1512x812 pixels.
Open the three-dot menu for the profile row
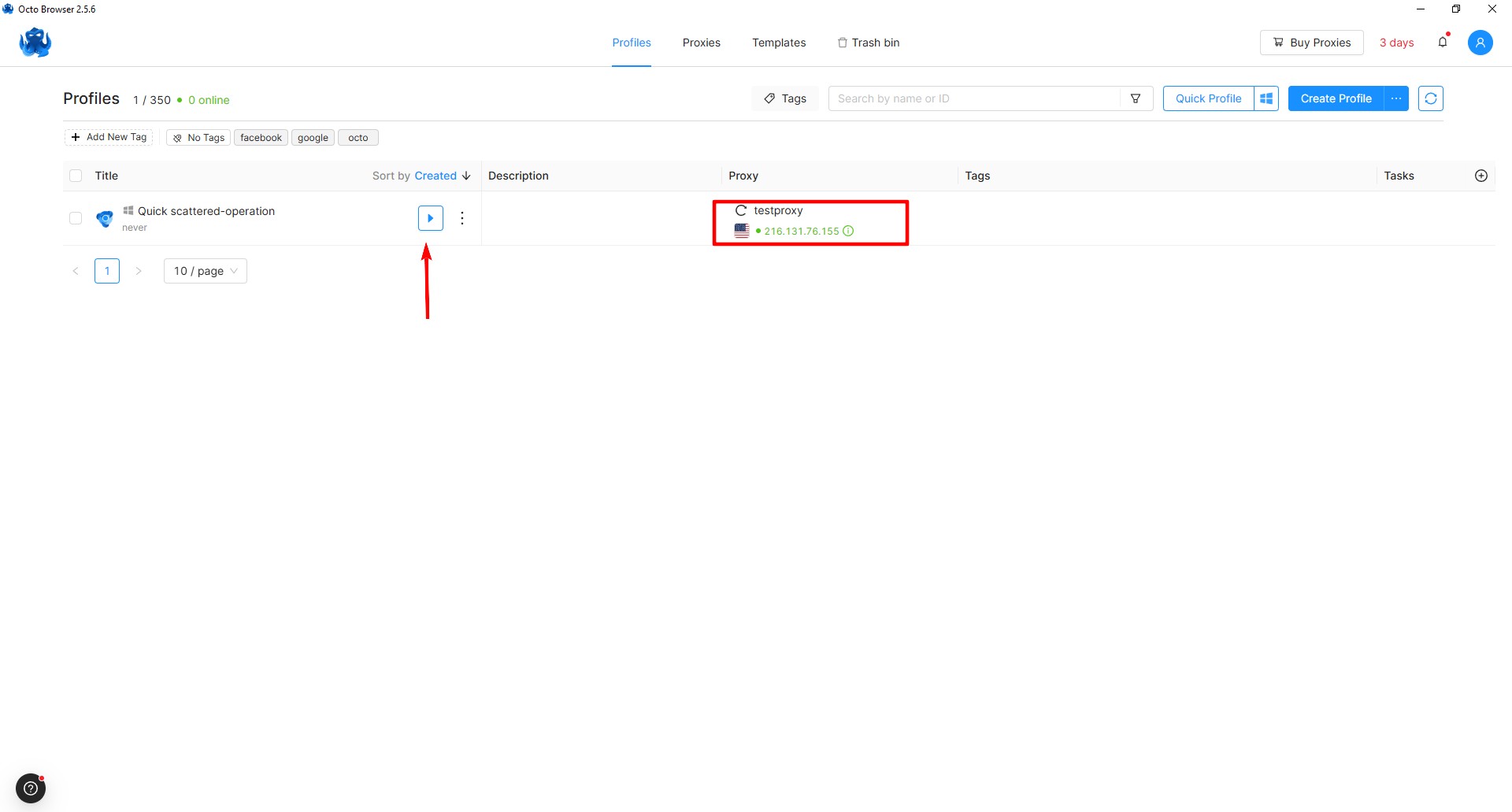click(462, 218)
